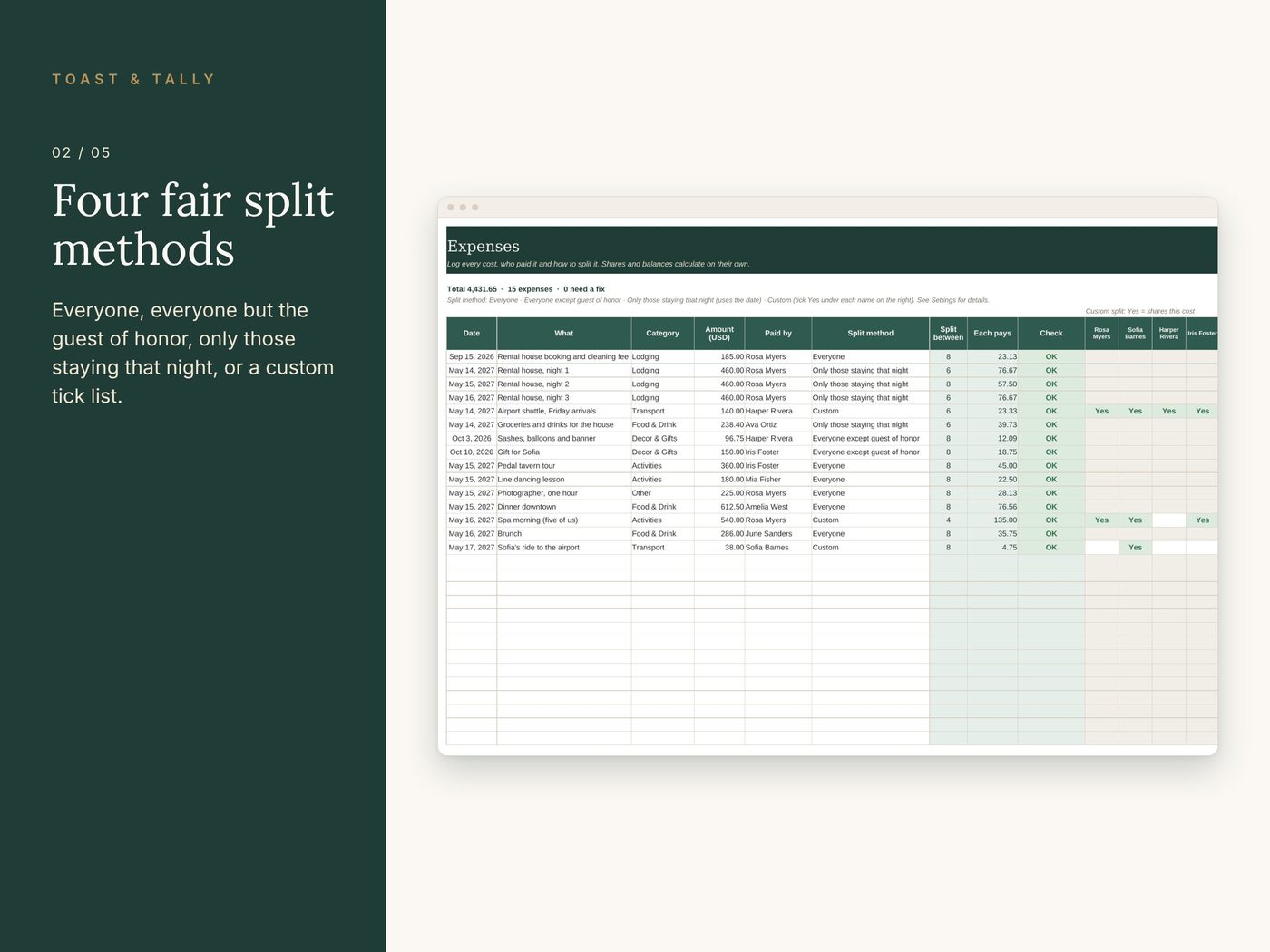The height and width of the screenshot is (952, 1270).
Task: Open Category cell for Pedal tavern tour
Action: (662, 466)
